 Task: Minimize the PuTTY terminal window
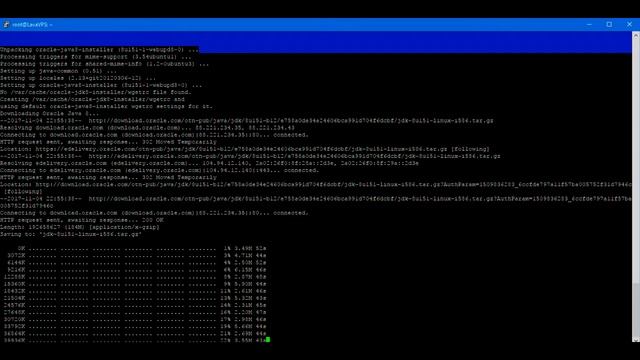pos(589,24)
